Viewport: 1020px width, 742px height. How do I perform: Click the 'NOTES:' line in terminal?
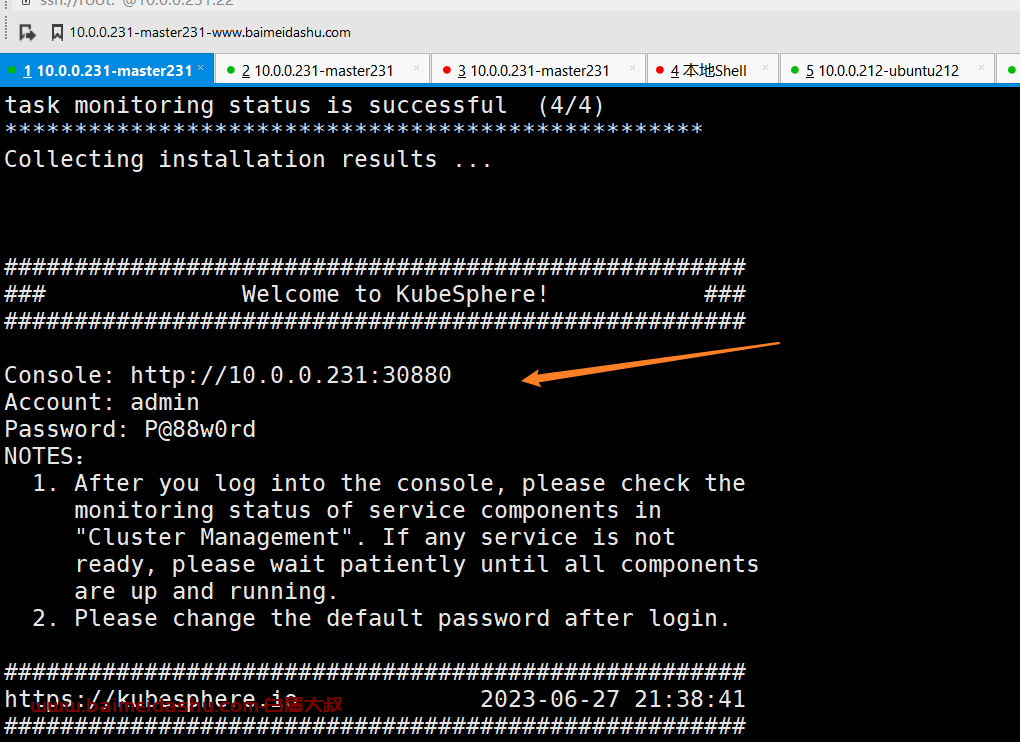44,457
